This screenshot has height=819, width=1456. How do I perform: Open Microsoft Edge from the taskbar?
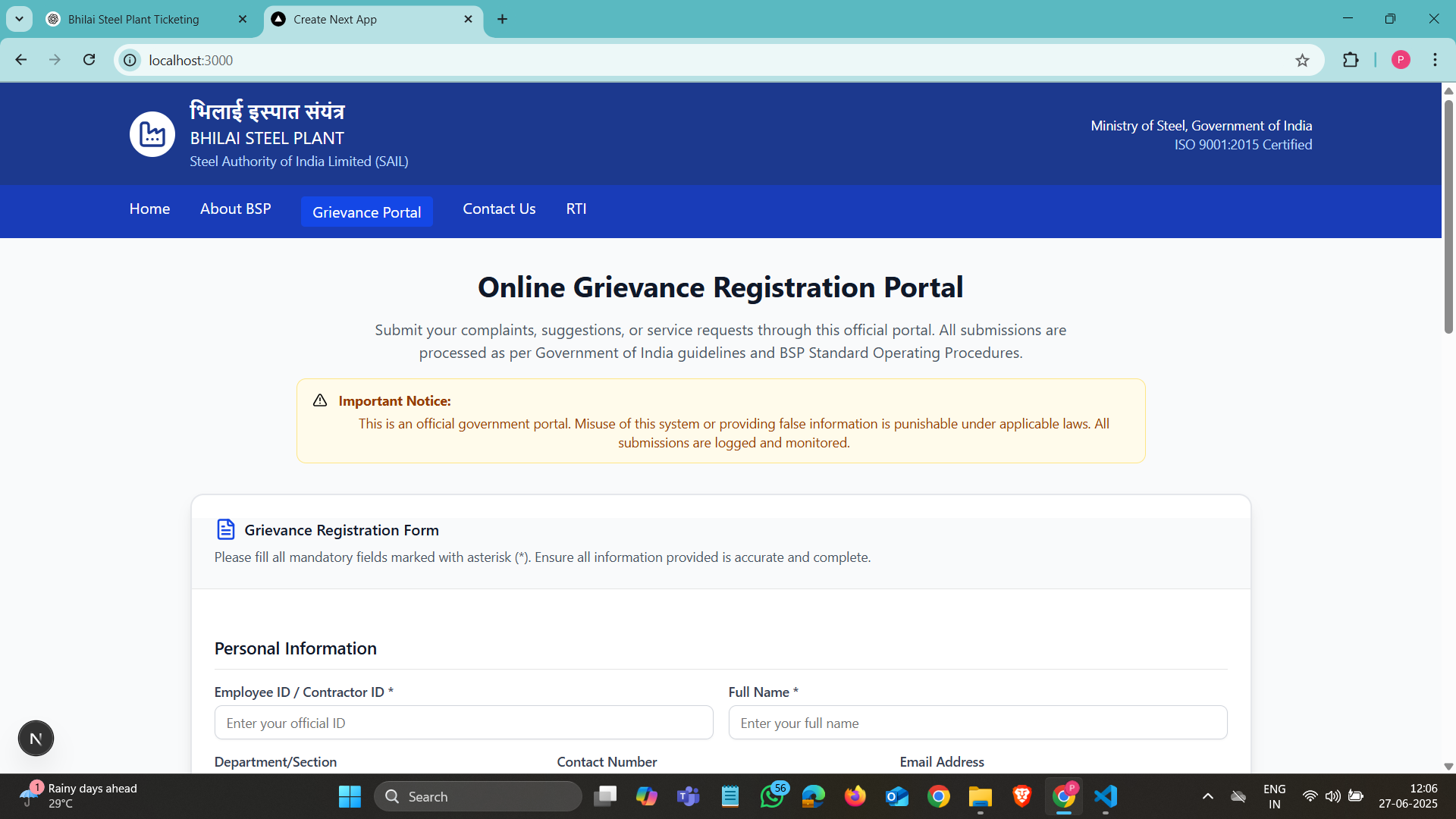point(814,796)
